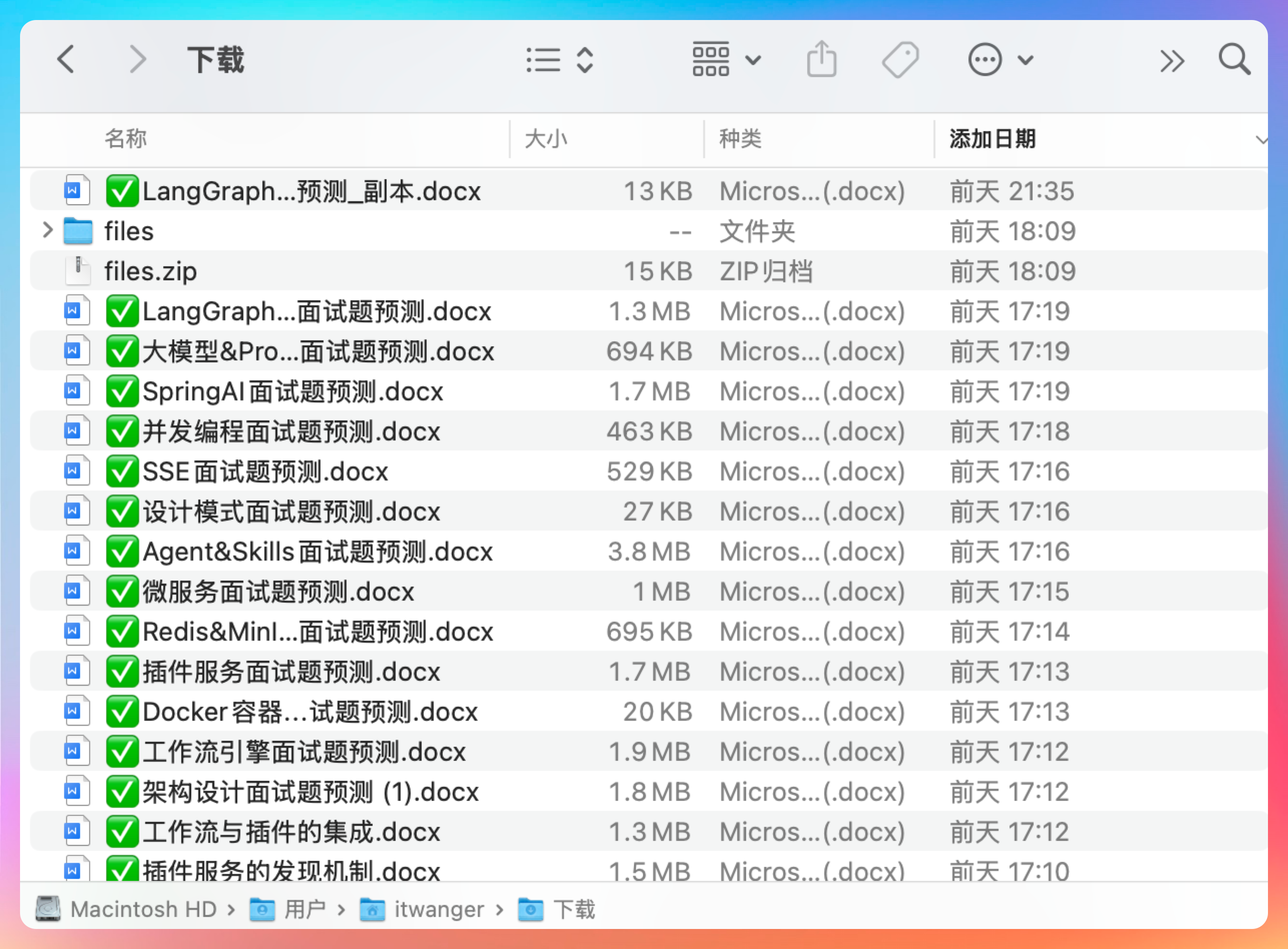Image resolution: width=1288 pixels, height=949 pixels.
Task: Toggle the view mode up-down stepper
Action: [x=584, y=60]
